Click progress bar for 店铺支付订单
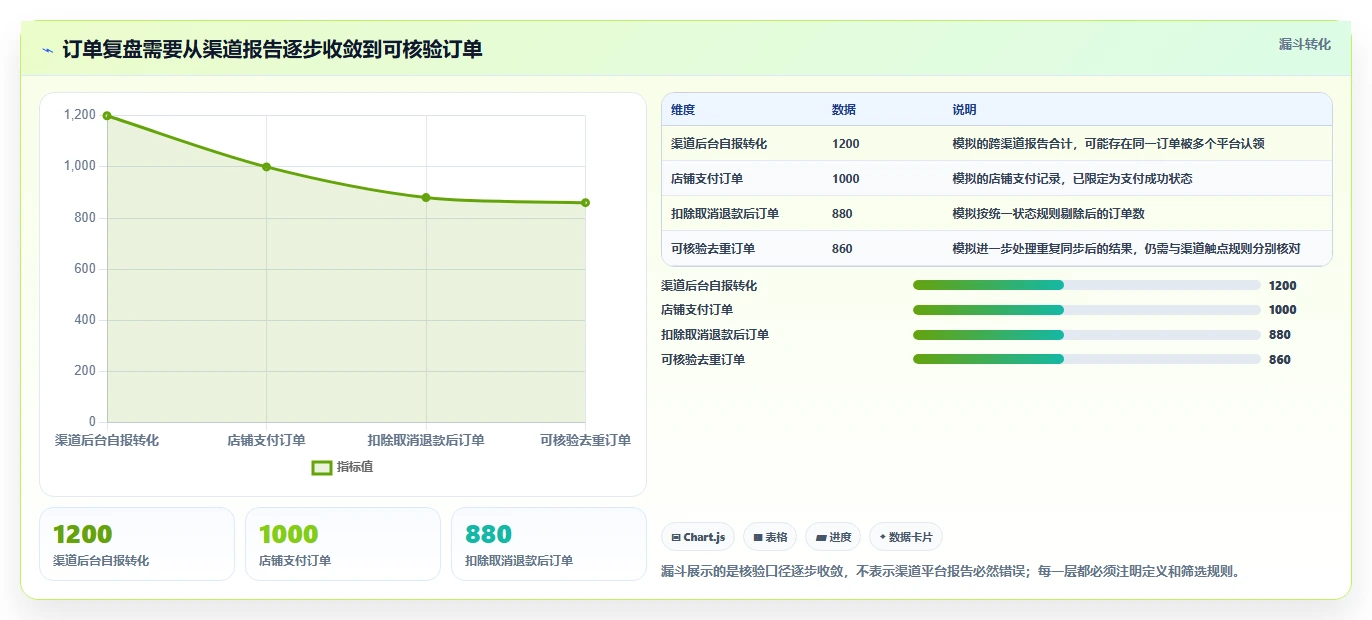Viewport: 1372px width, 620px height. (x=1086, y=310)
